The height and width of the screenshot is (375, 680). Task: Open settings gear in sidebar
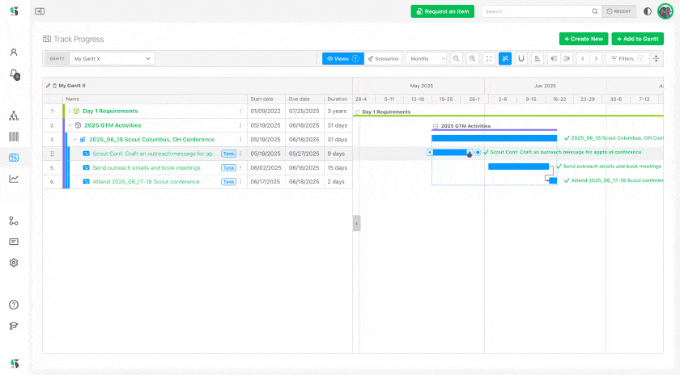click(x=14, y=263)
